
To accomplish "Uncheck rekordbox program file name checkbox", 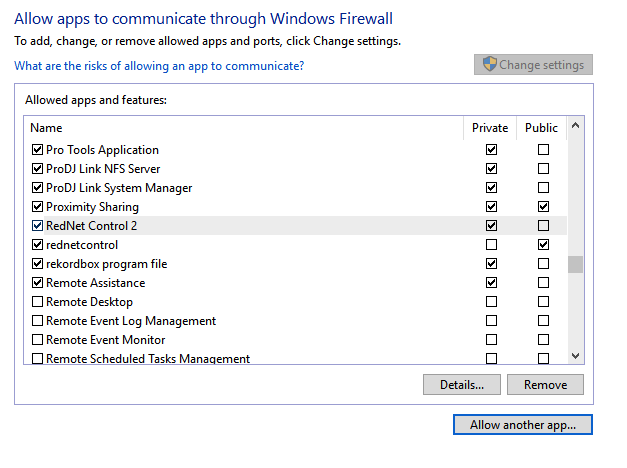I will tap(37, 264).
